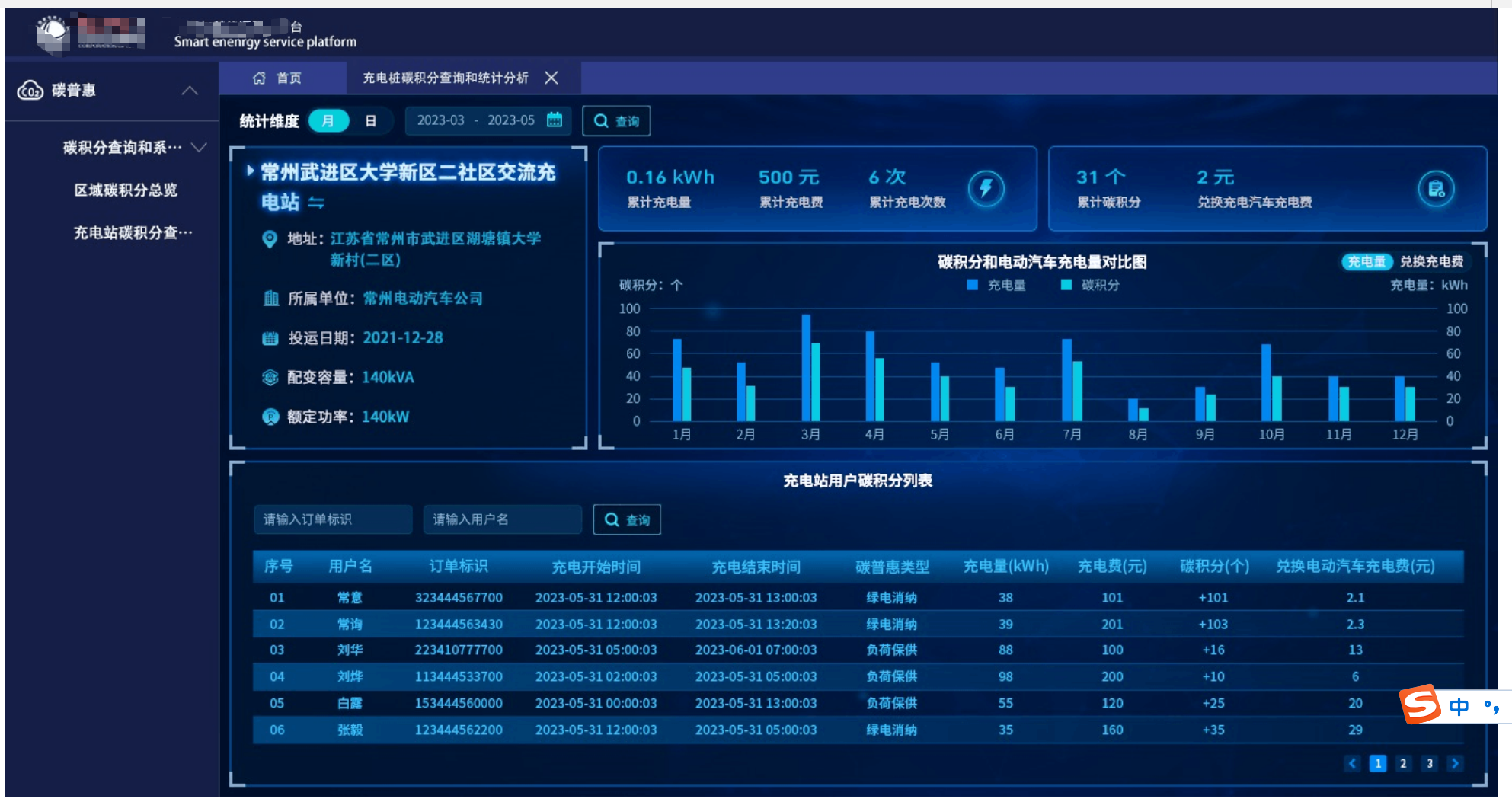1512x802 pixels.
Task: Click the top 查询 search button
Action: [x=616, y=121]
